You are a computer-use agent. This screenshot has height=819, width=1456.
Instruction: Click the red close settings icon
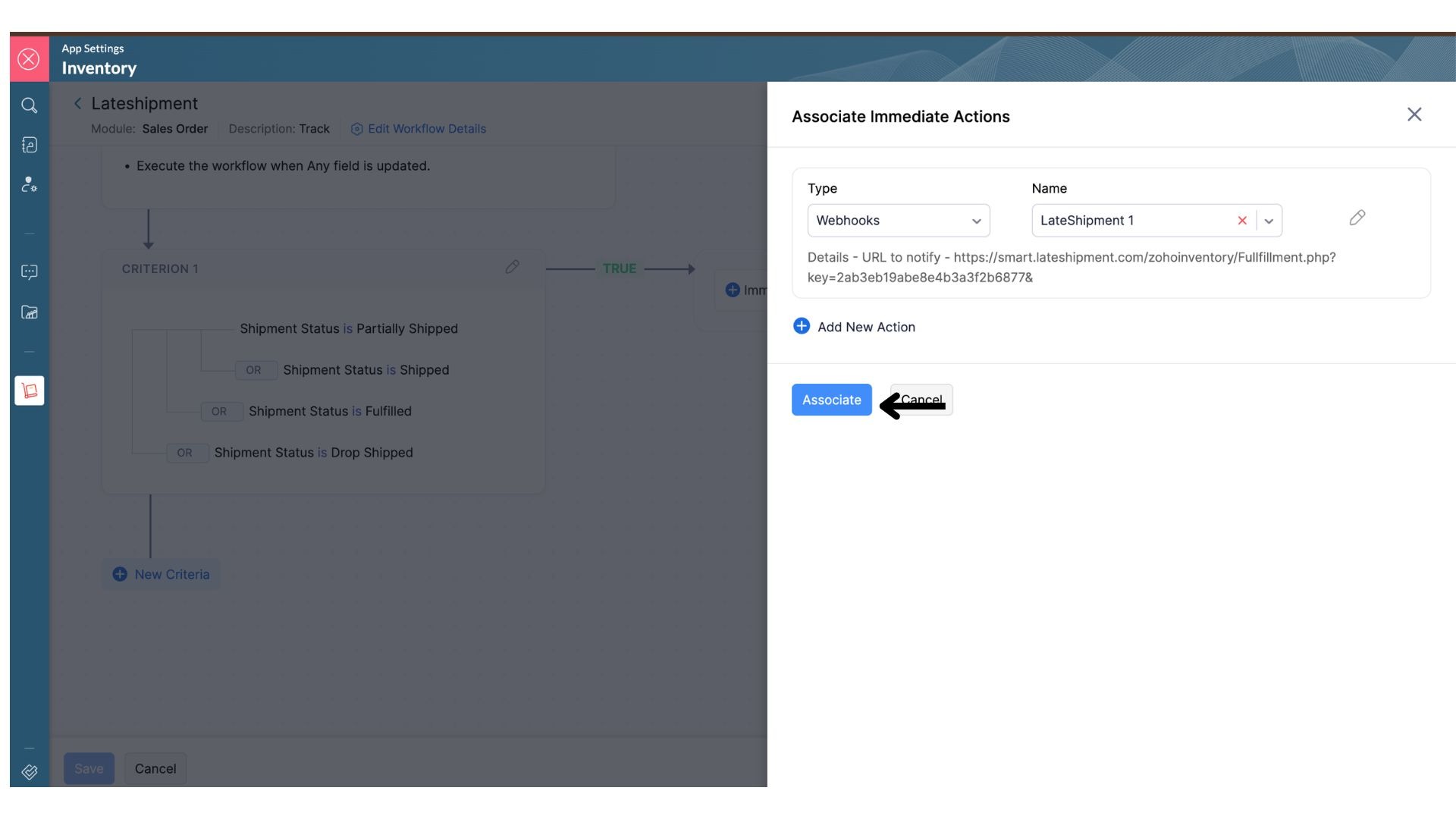click(29, 59)
